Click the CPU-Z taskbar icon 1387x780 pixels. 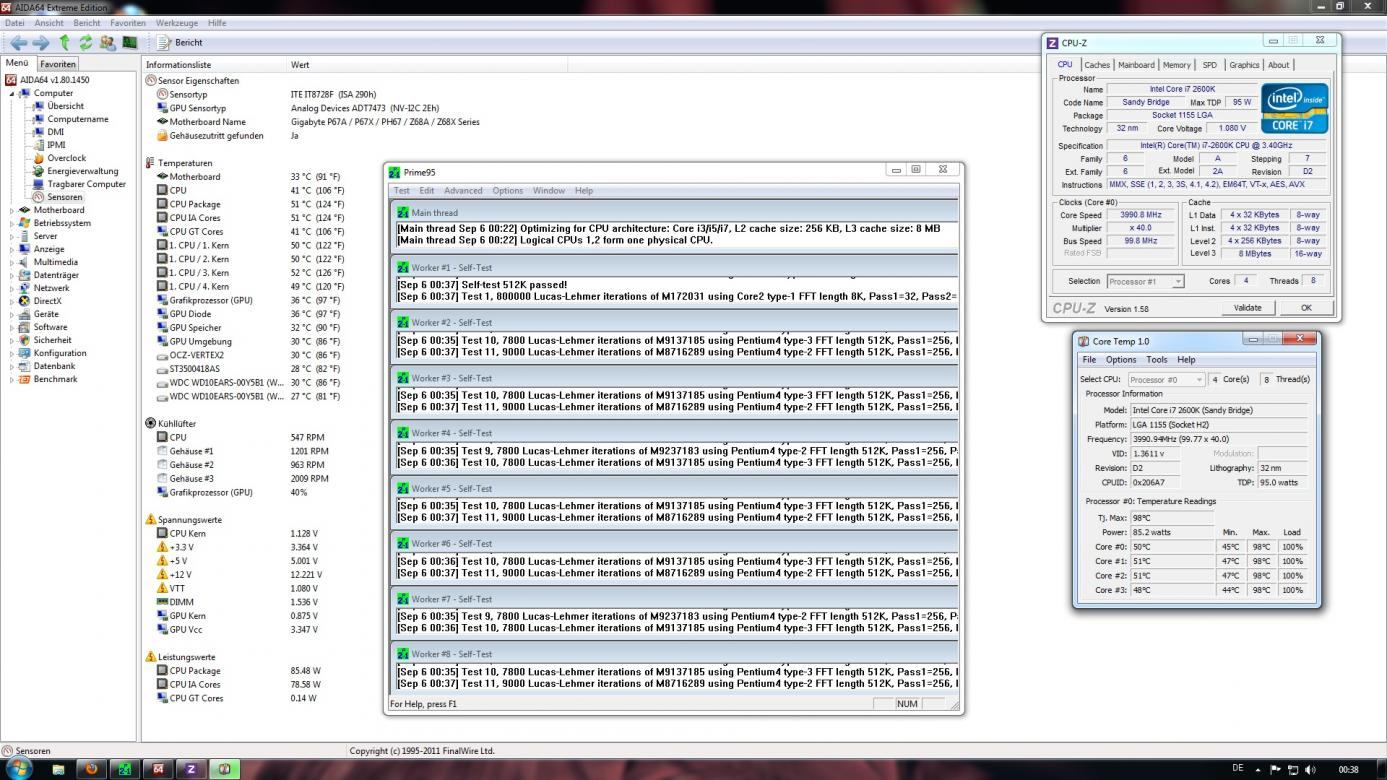click(x=190, y=769)
